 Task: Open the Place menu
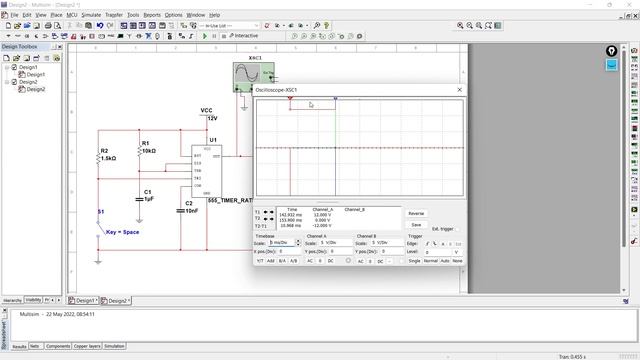click(56, 15)
